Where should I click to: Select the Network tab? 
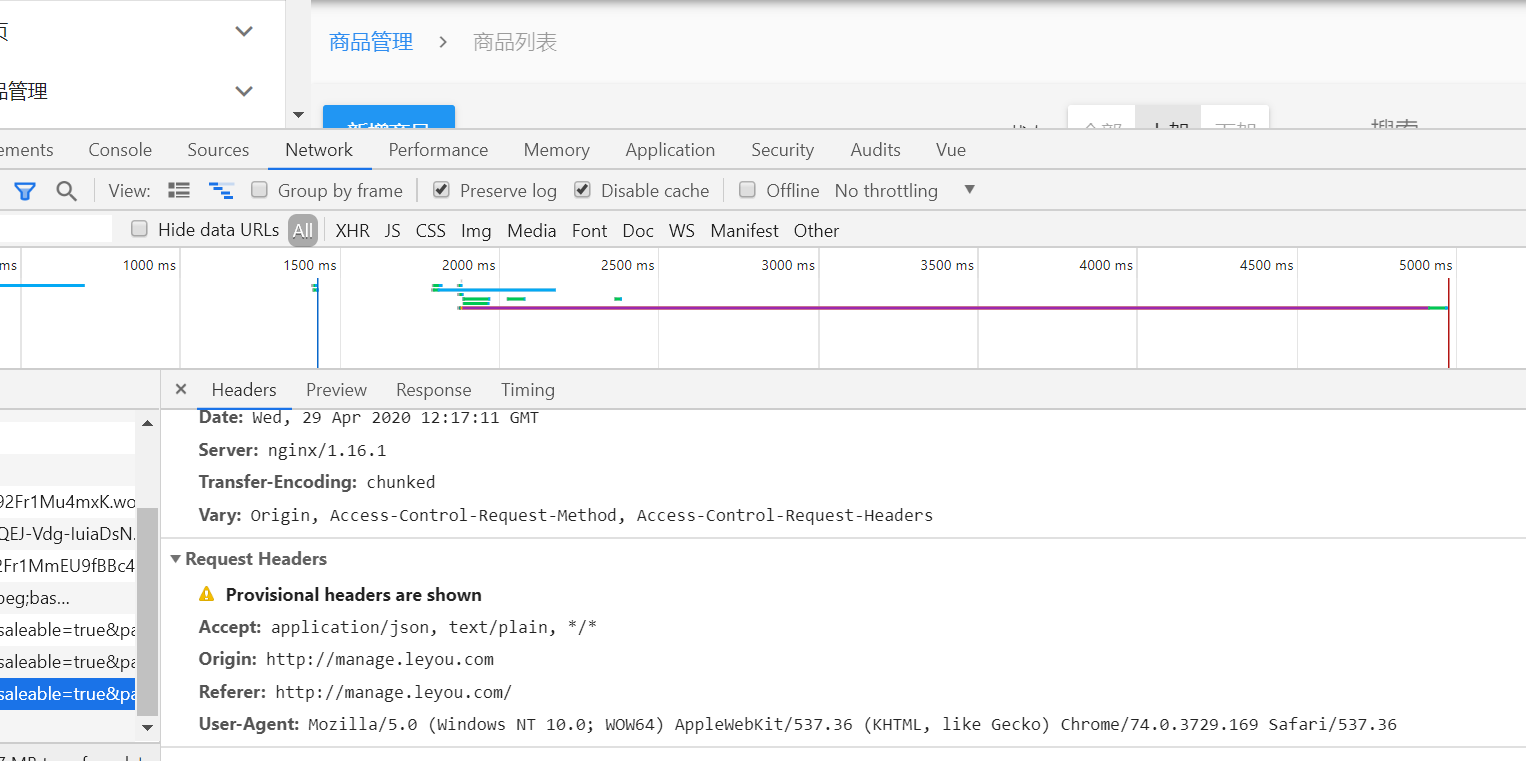click(319, 150)
